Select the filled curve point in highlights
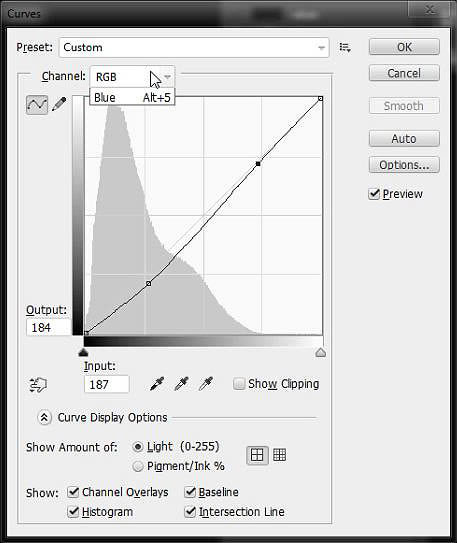457x543 pixels. coord(258,163)
